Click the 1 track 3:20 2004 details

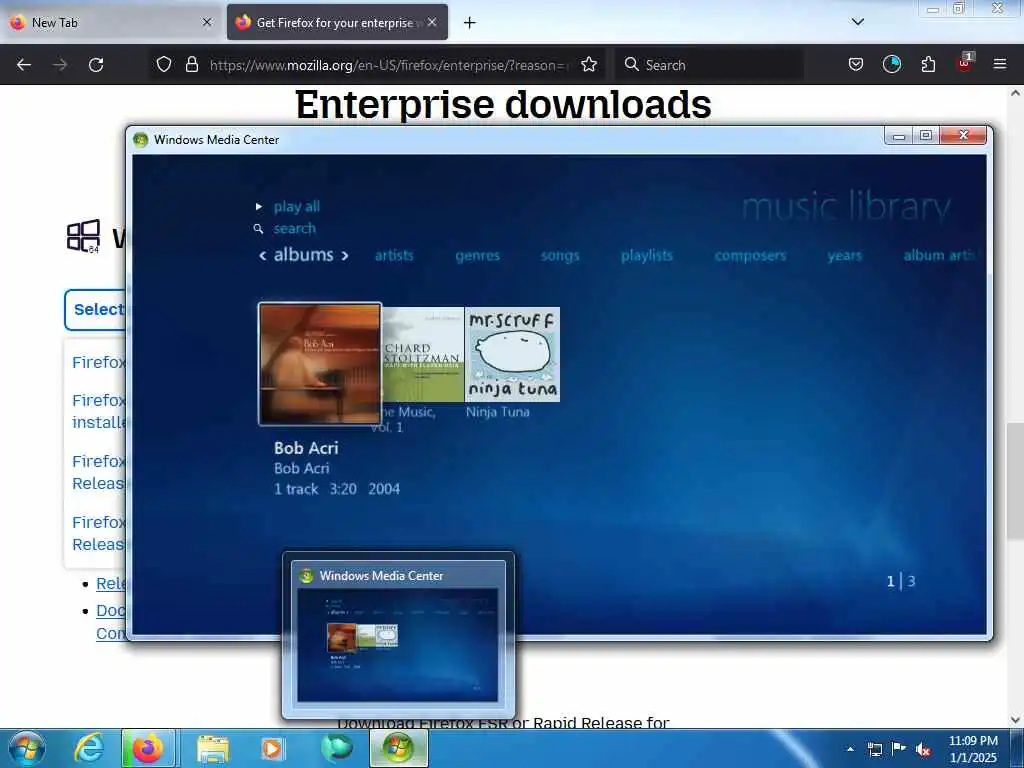coord(337,489)
